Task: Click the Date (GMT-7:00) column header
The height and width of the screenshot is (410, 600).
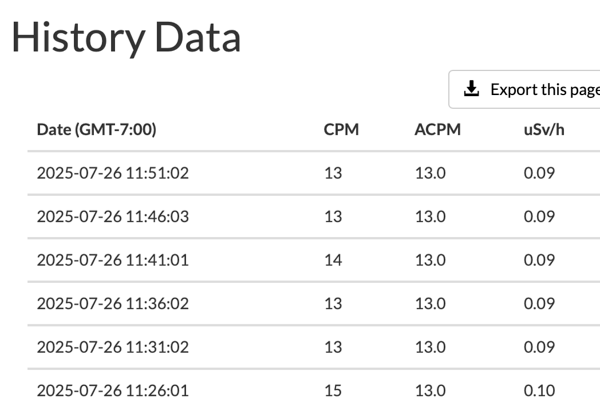Action: point(96,129)
